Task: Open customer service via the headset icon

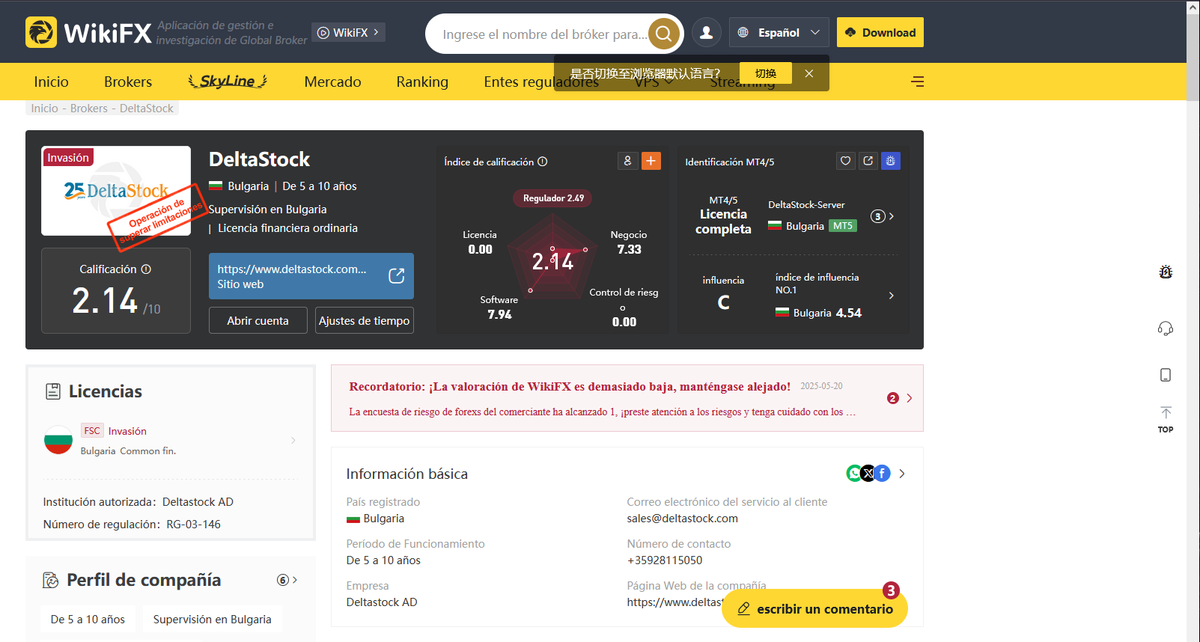Action: coord(1165,328)
